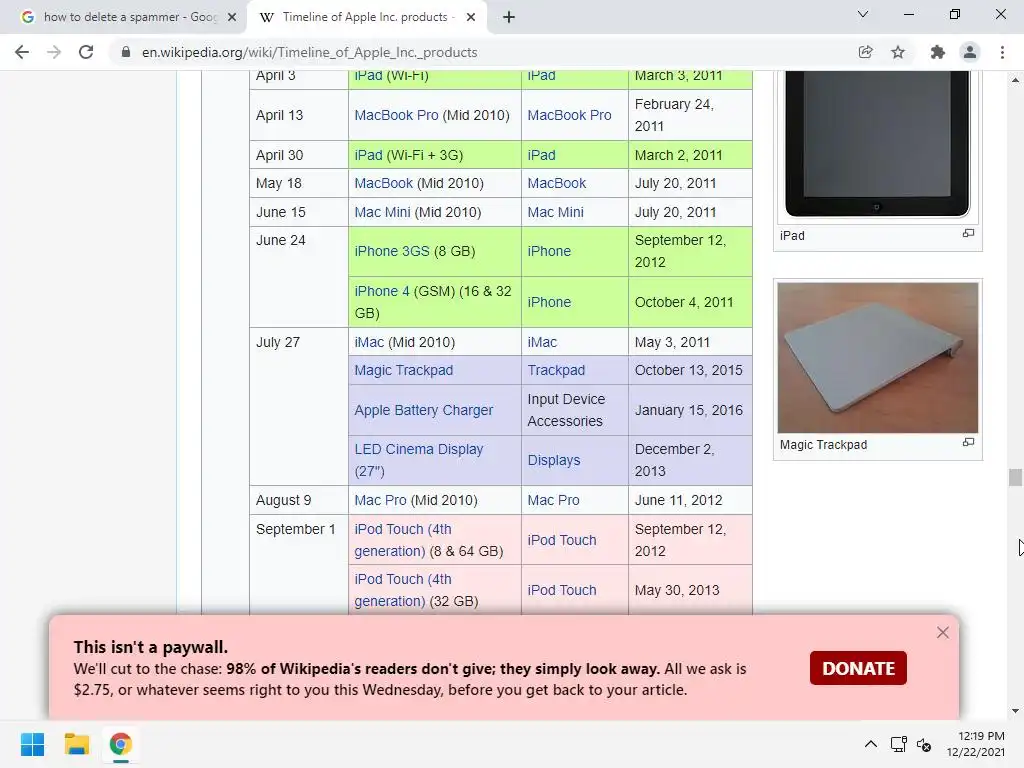Image resolution: width=1024 pixels, height=768 pixels.
Task: Open the Mac Pro (Mid 2010) model link
Action: coord(380,500)
